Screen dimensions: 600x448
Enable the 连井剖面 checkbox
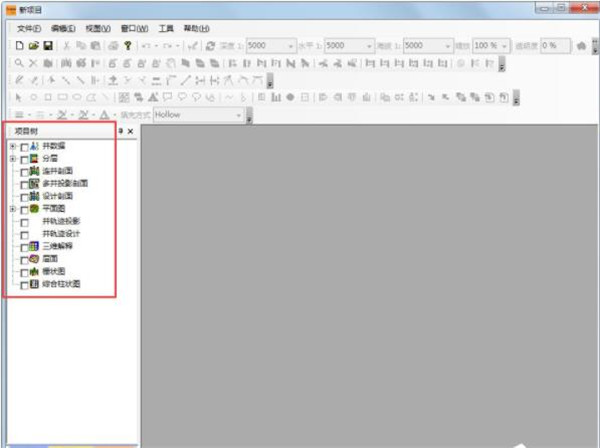(x=24, y=172)
